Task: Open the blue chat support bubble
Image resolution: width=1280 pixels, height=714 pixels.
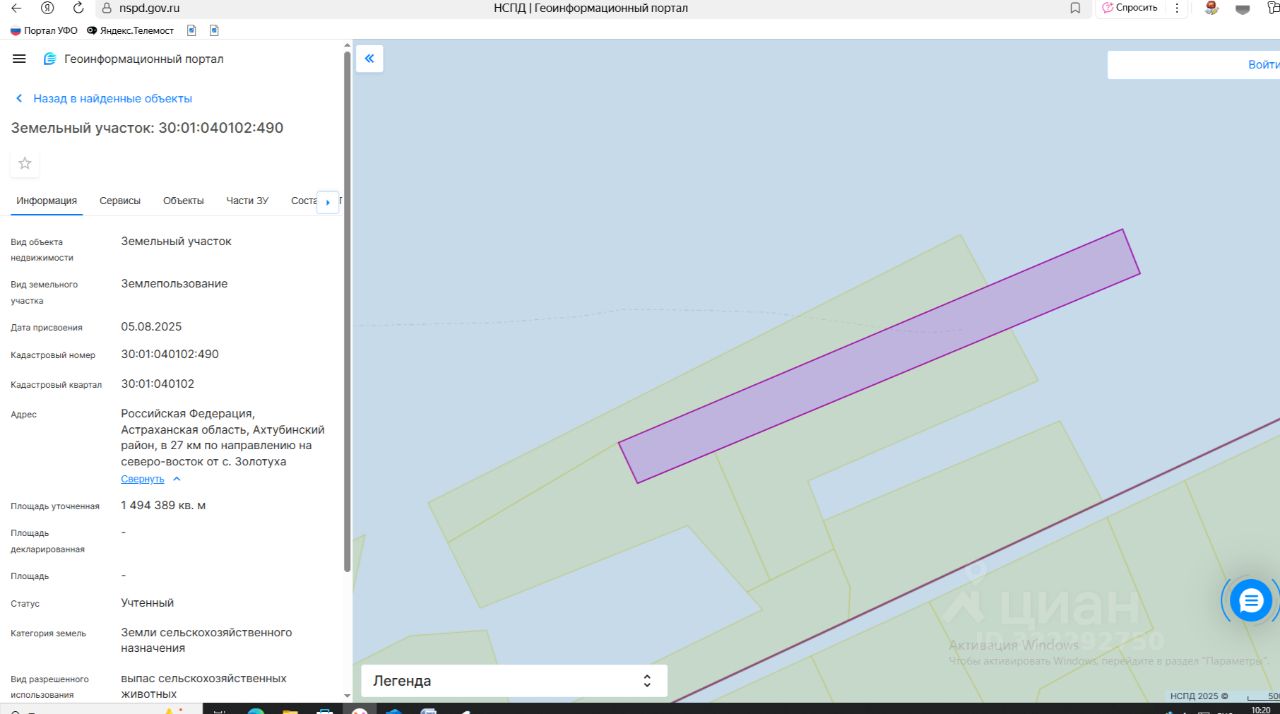Action: pyautogui.click(x=1251, y=601)
